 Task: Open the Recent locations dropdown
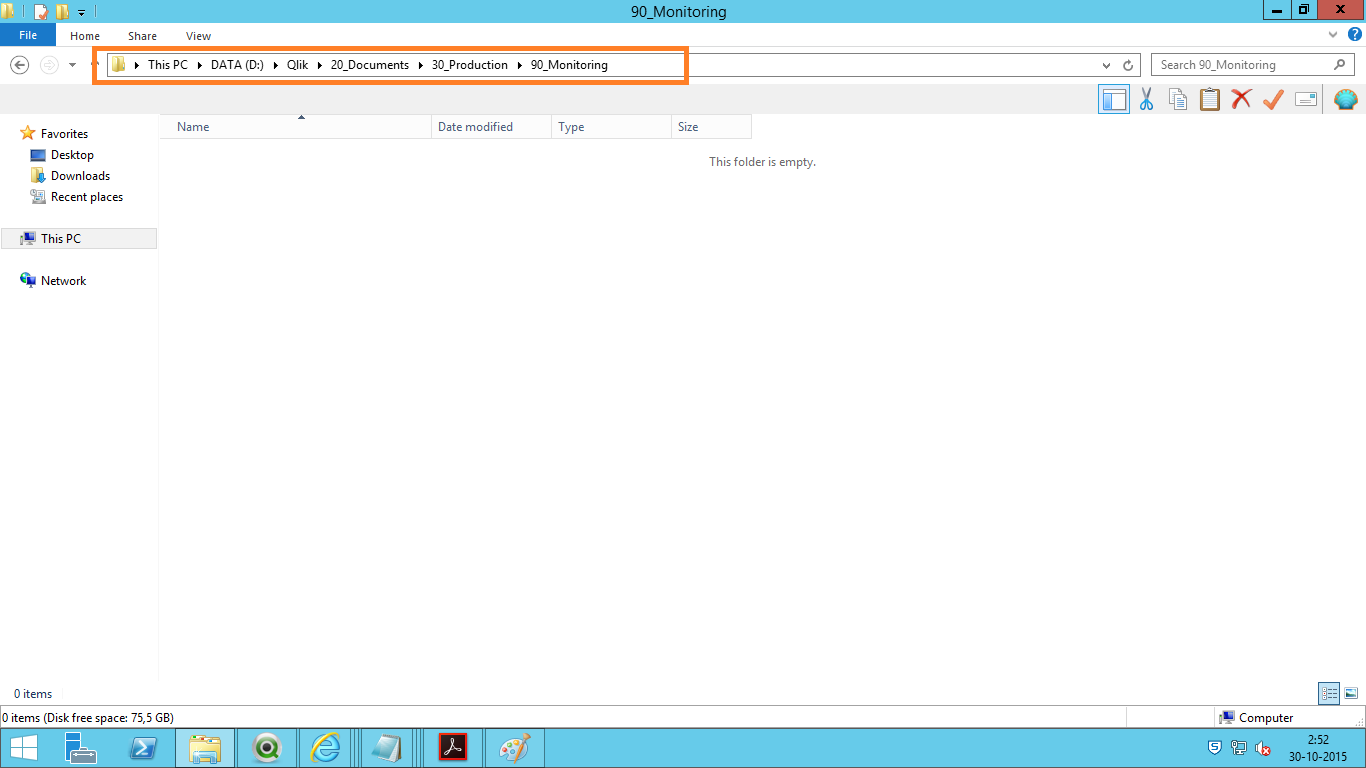tap(72, 65)
